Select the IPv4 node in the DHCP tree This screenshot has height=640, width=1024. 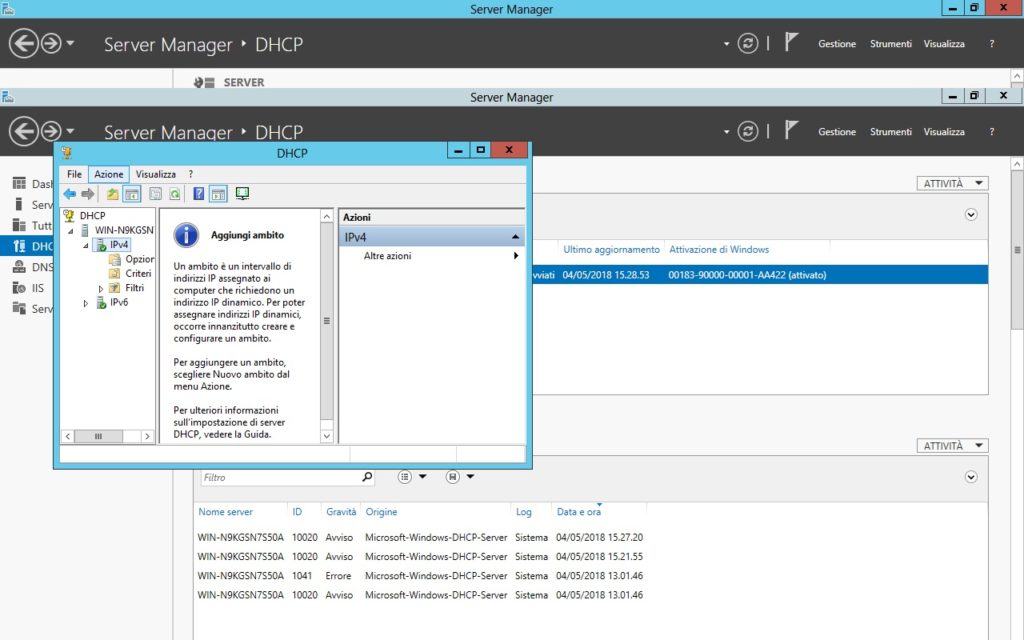[119, 245]
